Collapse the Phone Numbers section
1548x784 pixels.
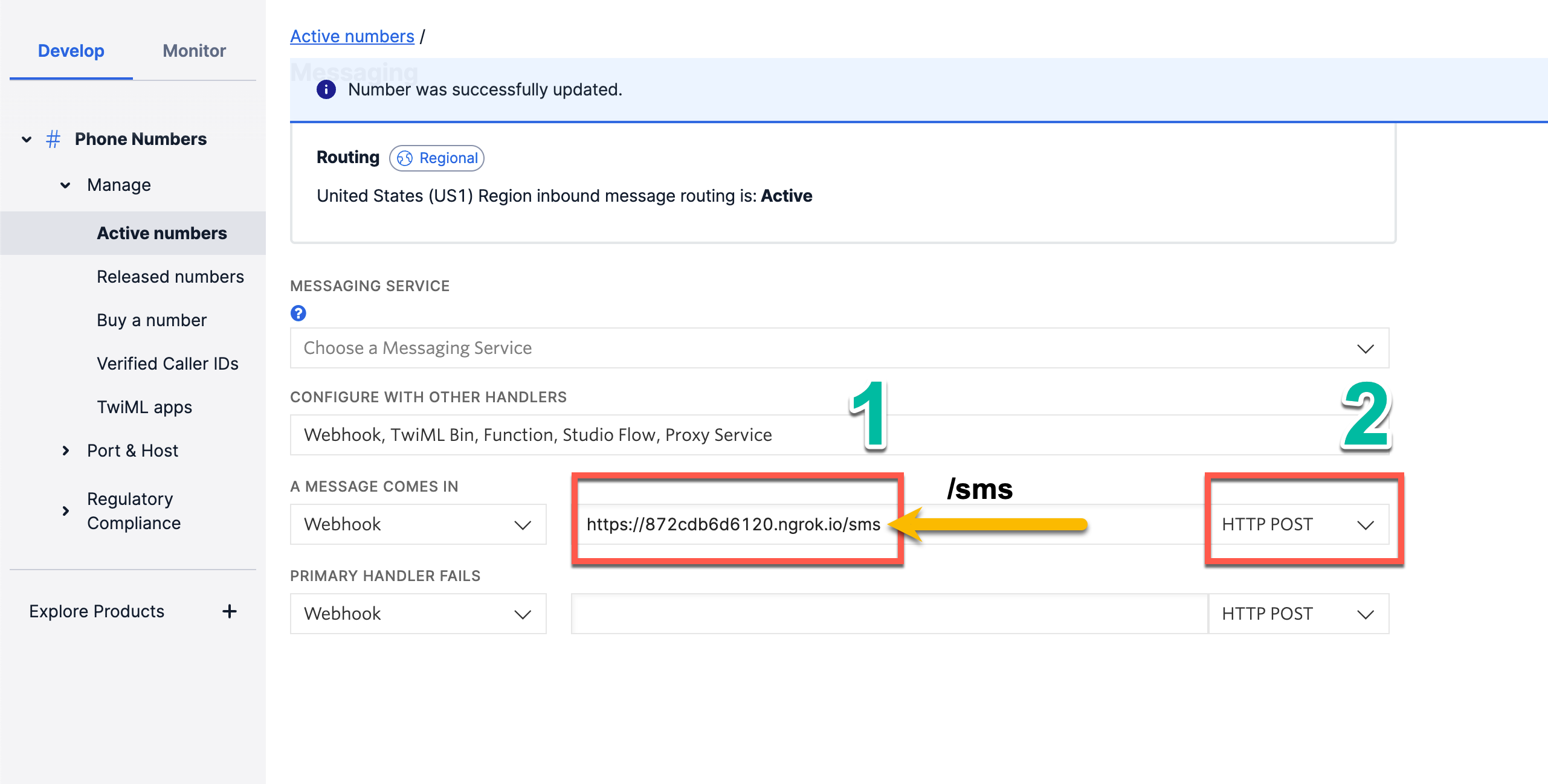pyautogui.click(x=26, y=139)
